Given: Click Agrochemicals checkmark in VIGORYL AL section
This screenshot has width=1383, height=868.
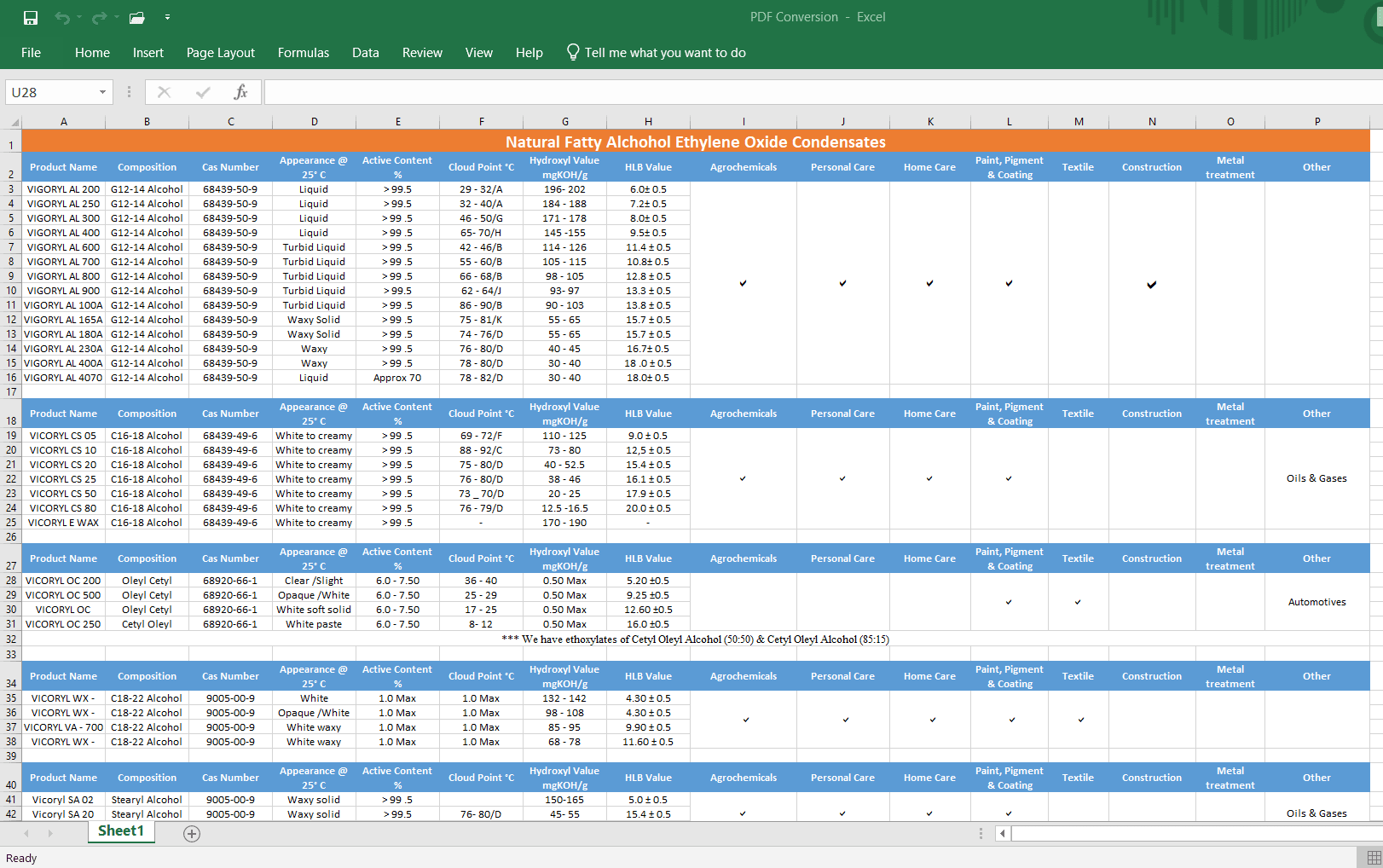Looking at the screenshot, I should pos(744,283).
